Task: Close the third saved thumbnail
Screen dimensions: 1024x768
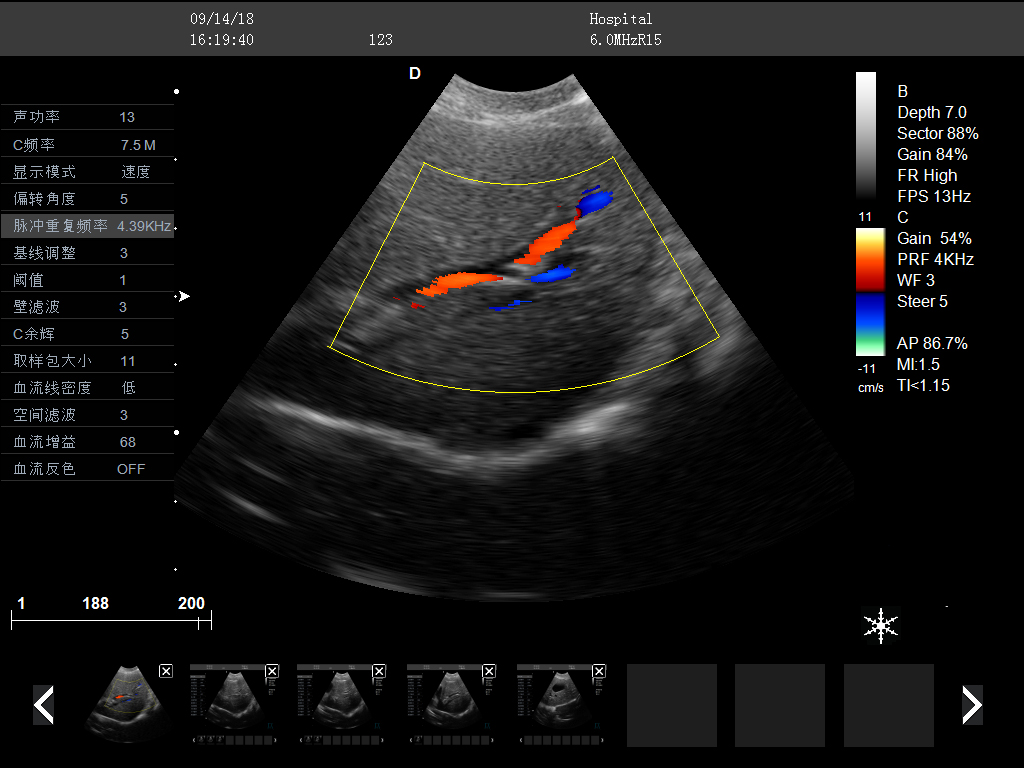Action: pos(380,671)
